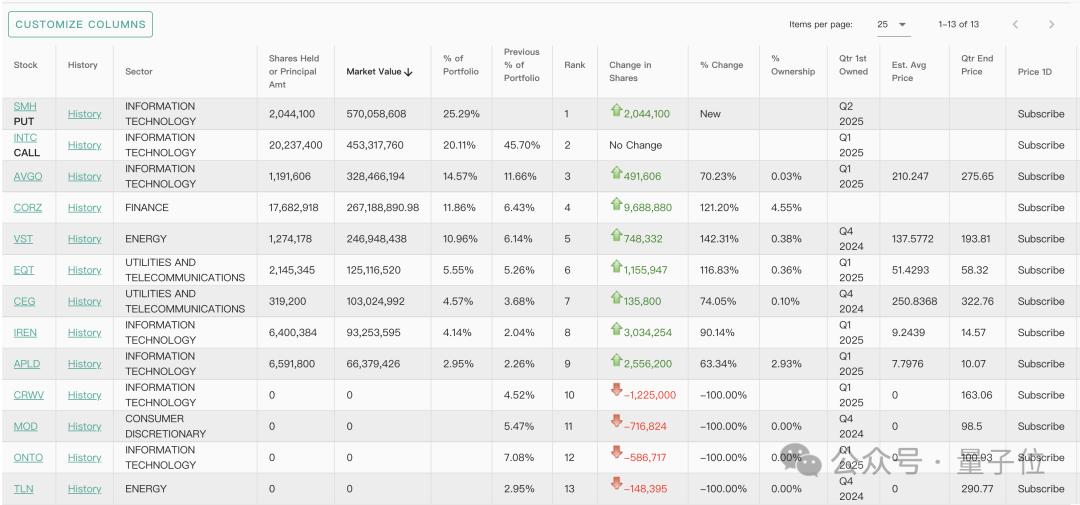Click the red down arrow in CRWV row
Image resolution: width=1080 pixels, height=505 pixels.
click(616, 390)
